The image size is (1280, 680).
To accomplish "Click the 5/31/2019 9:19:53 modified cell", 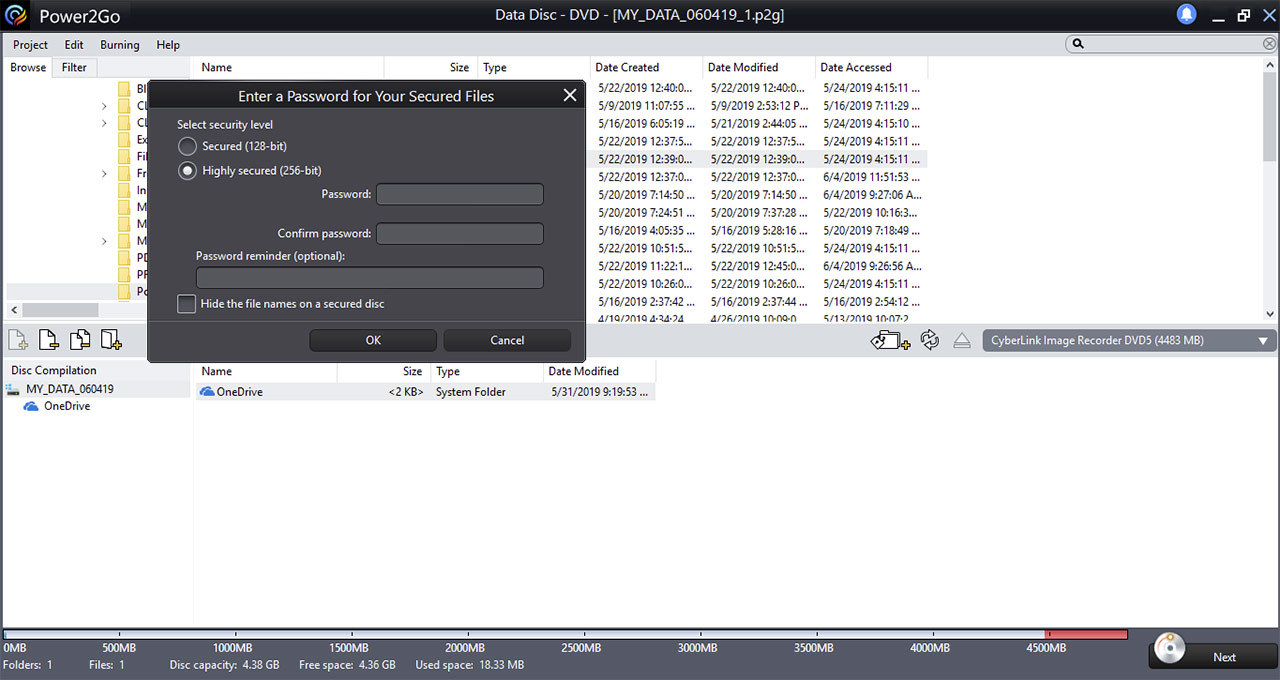I will (599, 392).
